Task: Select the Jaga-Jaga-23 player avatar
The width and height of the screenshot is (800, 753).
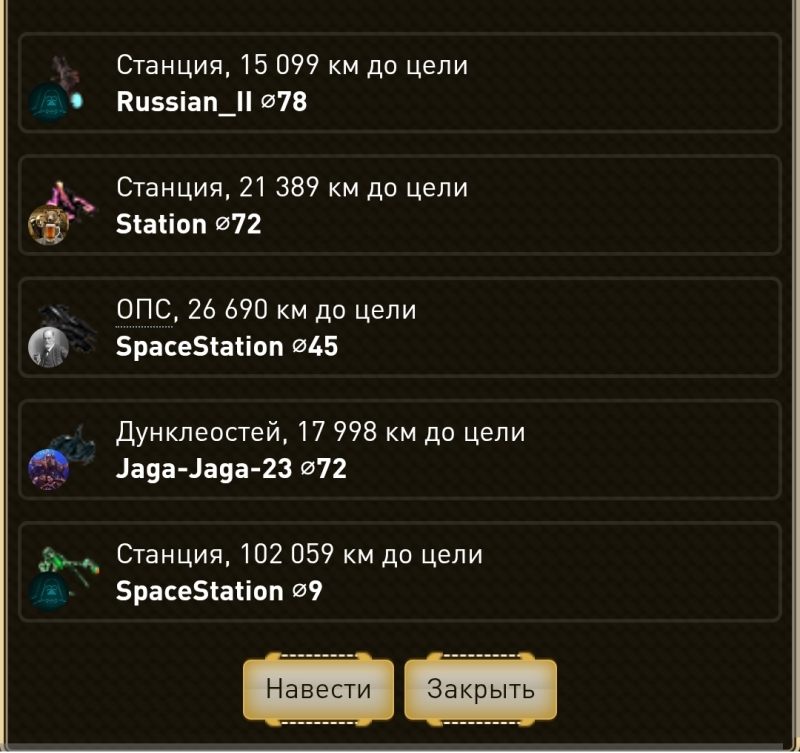Action: click(48, 469)
